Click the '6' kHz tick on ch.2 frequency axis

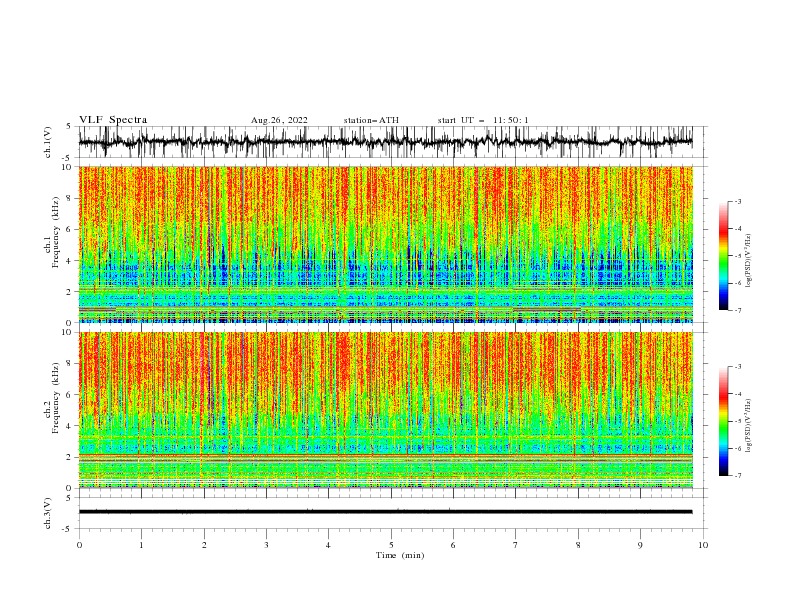71,395
